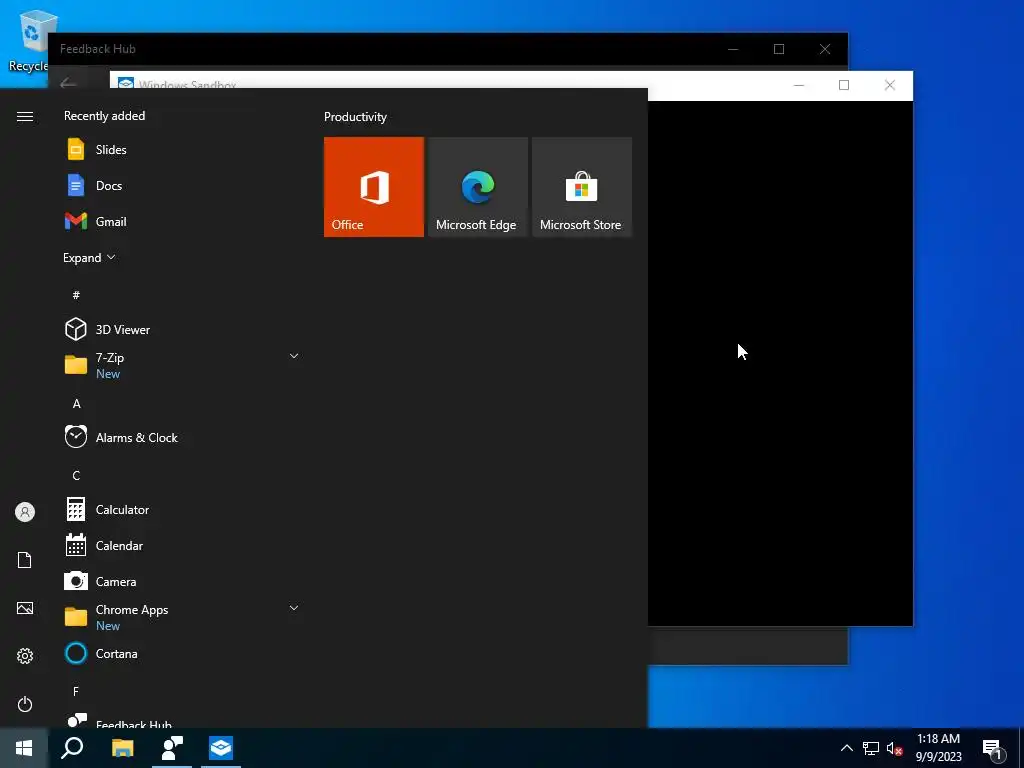Image resolution: width=1024 pixels, height=768 pixels.
Task: Click the C letter group header
Action: 76,475
